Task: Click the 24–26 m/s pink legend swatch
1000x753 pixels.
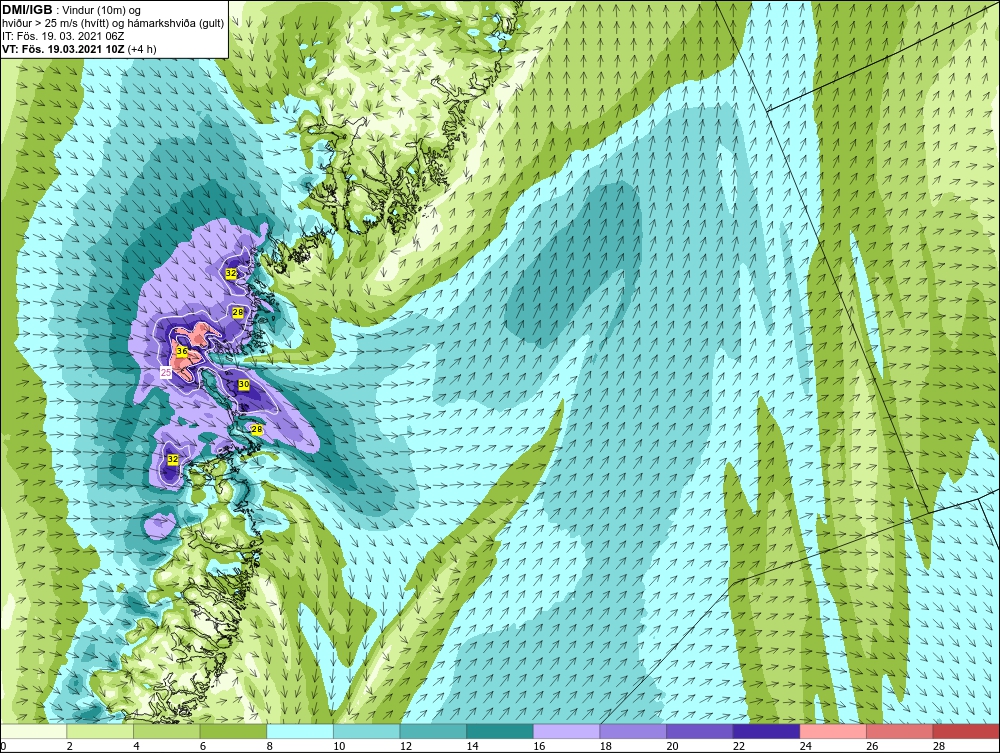Action: click(x=833, y=731)
